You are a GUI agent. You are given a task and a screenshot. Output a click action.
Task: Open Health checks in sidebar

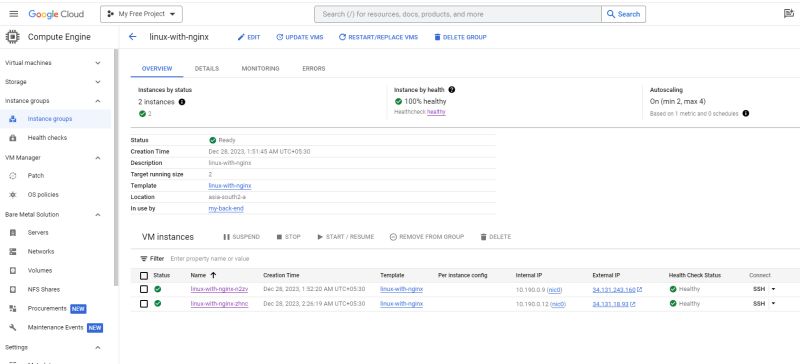[x=47, y=138]
